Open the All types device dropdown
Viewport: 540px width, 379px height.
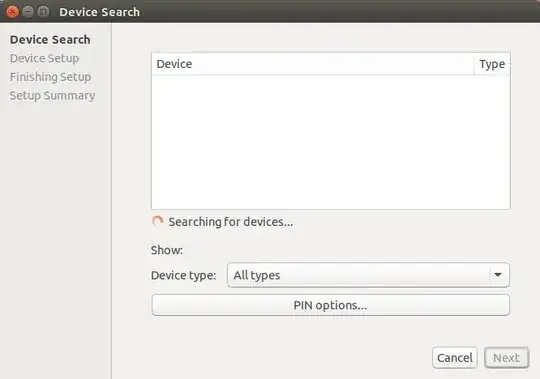(368, 275)
